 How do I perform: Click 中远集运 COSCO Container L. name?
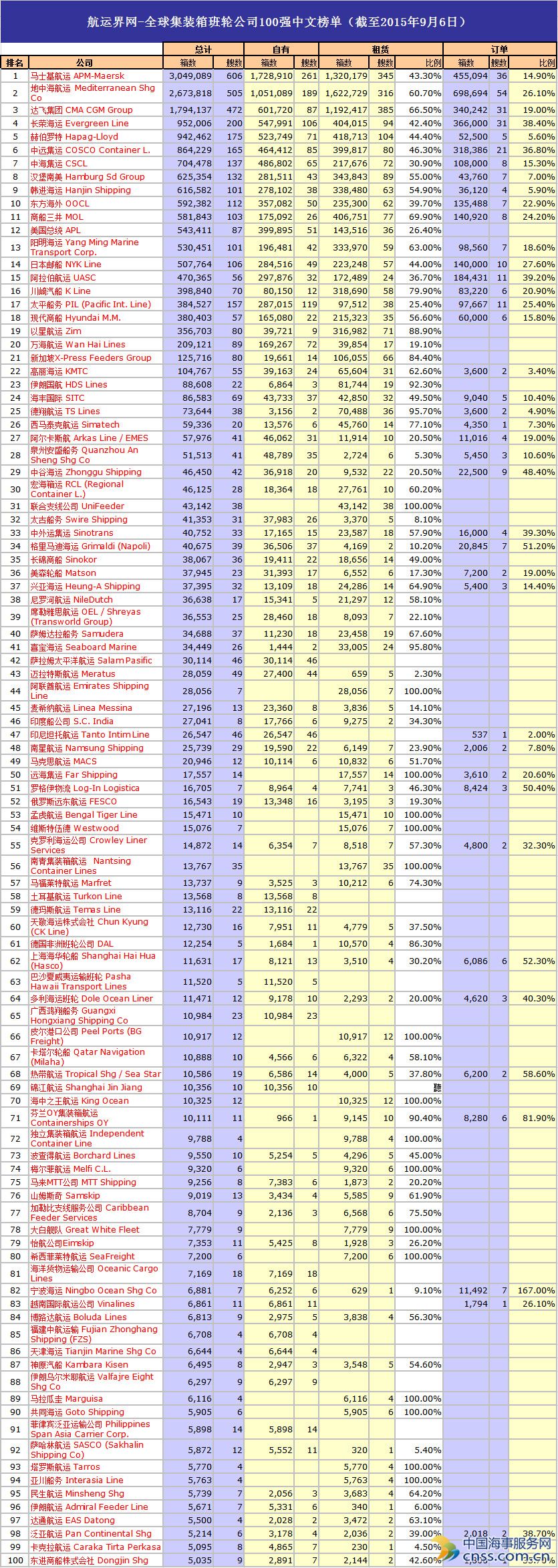[90, 150]
